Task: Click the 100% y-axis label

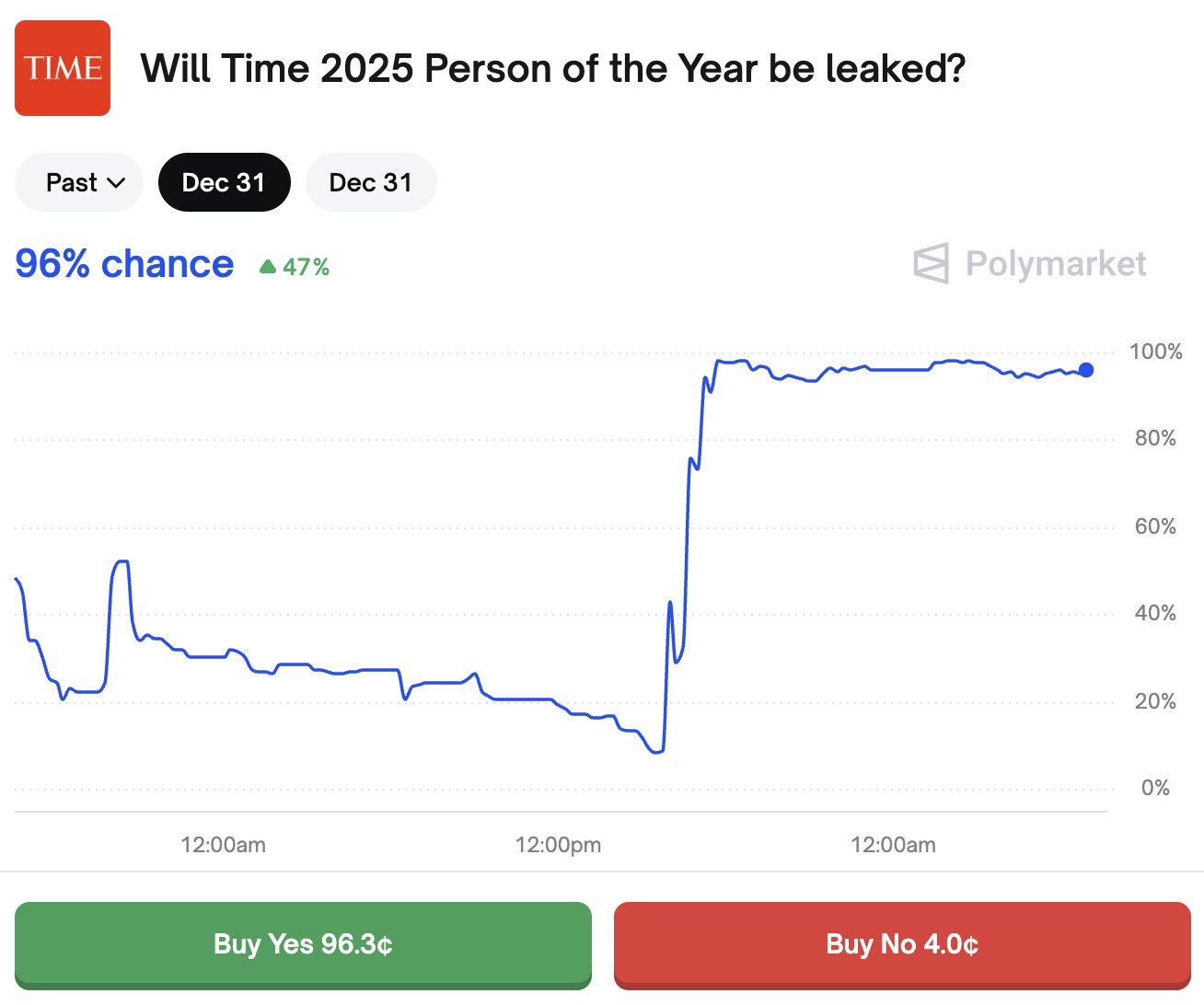Action: point(1155,352)
